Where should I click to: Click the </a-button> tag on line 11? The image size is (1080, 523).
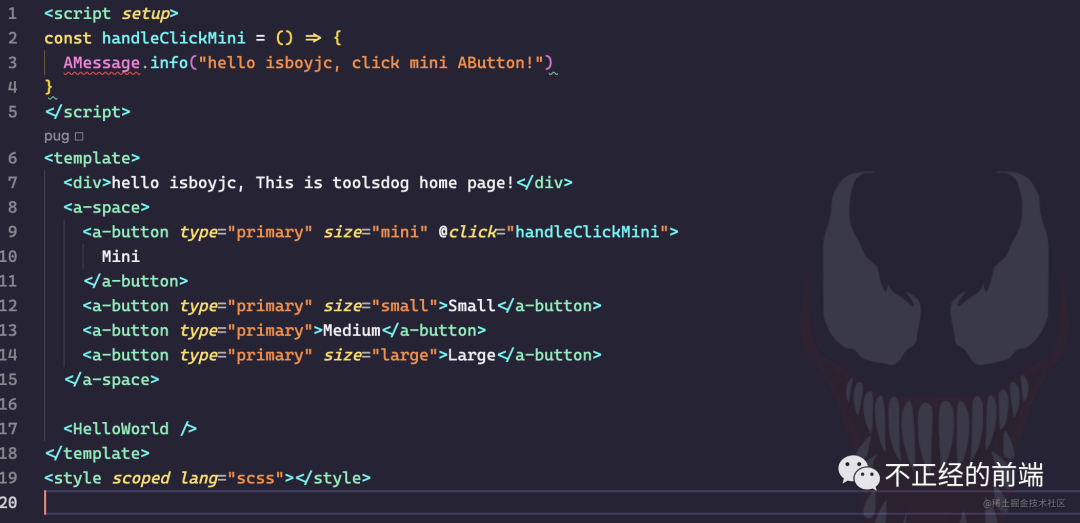click(x=136, y=281)
